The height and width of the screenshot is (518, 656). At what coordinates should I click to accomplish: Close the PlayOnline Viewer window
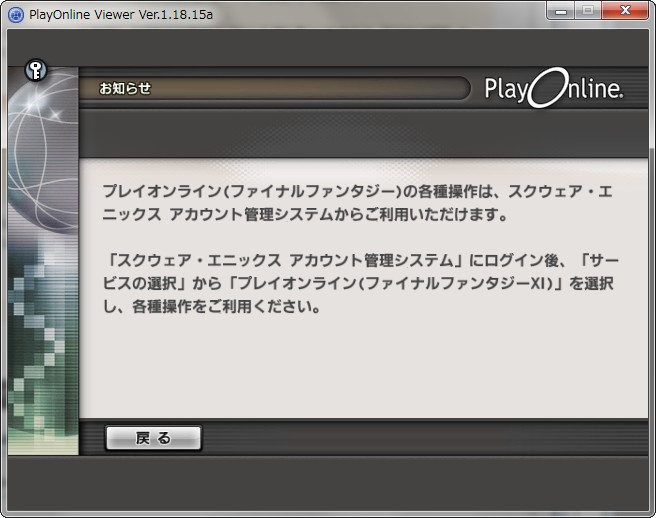pyautogui.click(x=625, y=10)
